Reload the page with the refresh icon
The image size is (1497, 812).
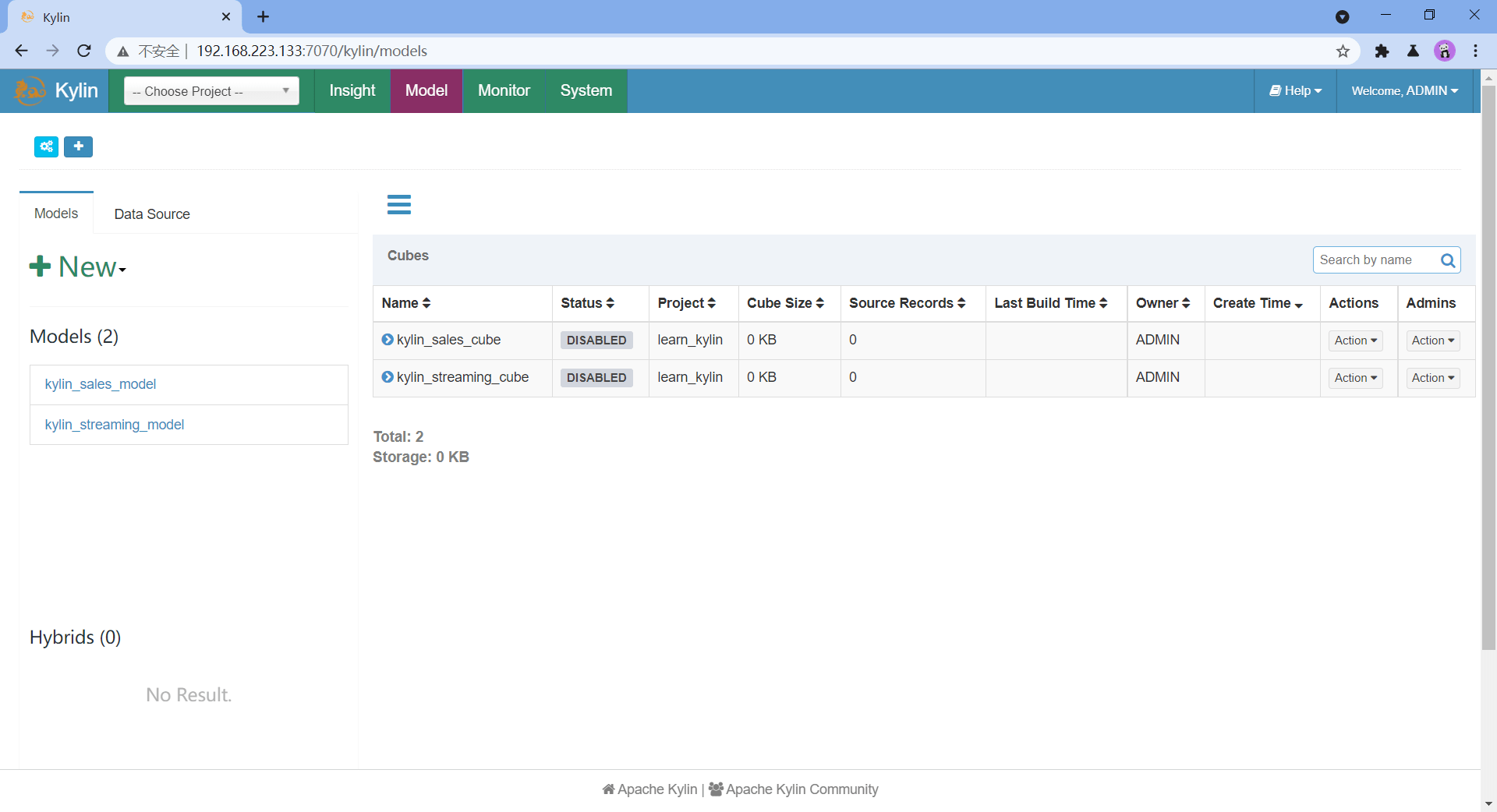84,51
